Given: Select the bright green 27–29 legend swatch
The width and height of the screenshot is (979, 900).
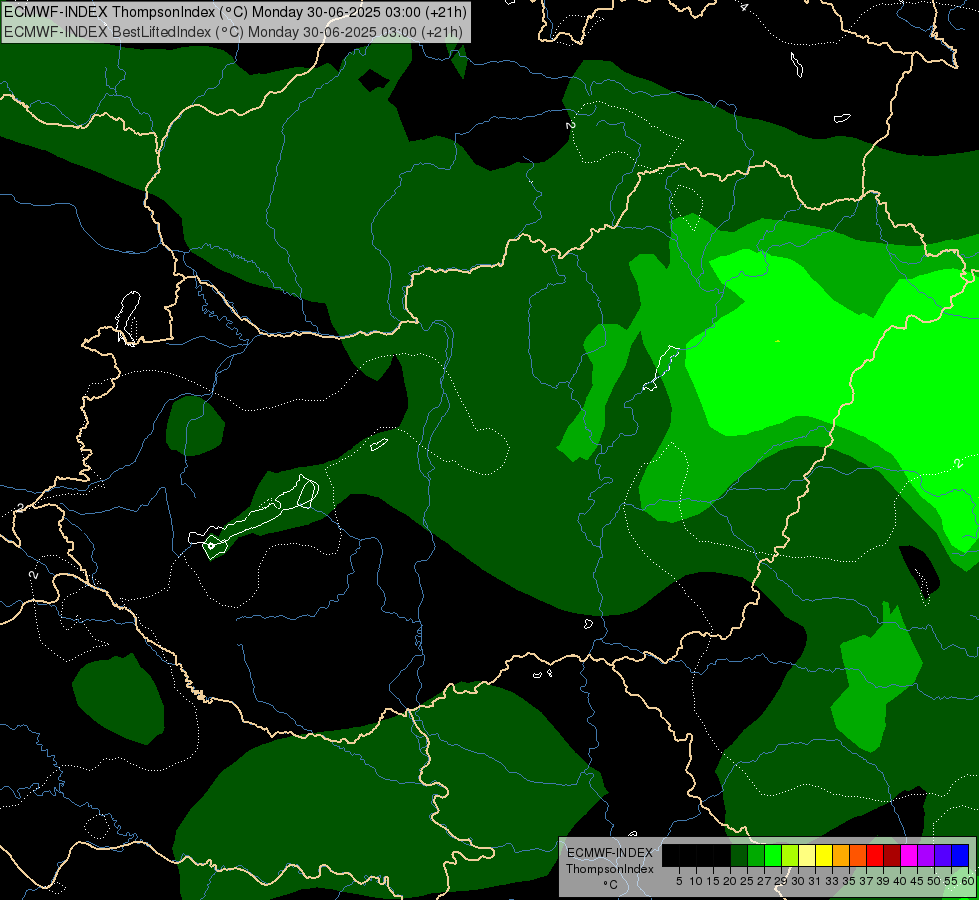Looking at the screenshot, I should click(773, 856).
